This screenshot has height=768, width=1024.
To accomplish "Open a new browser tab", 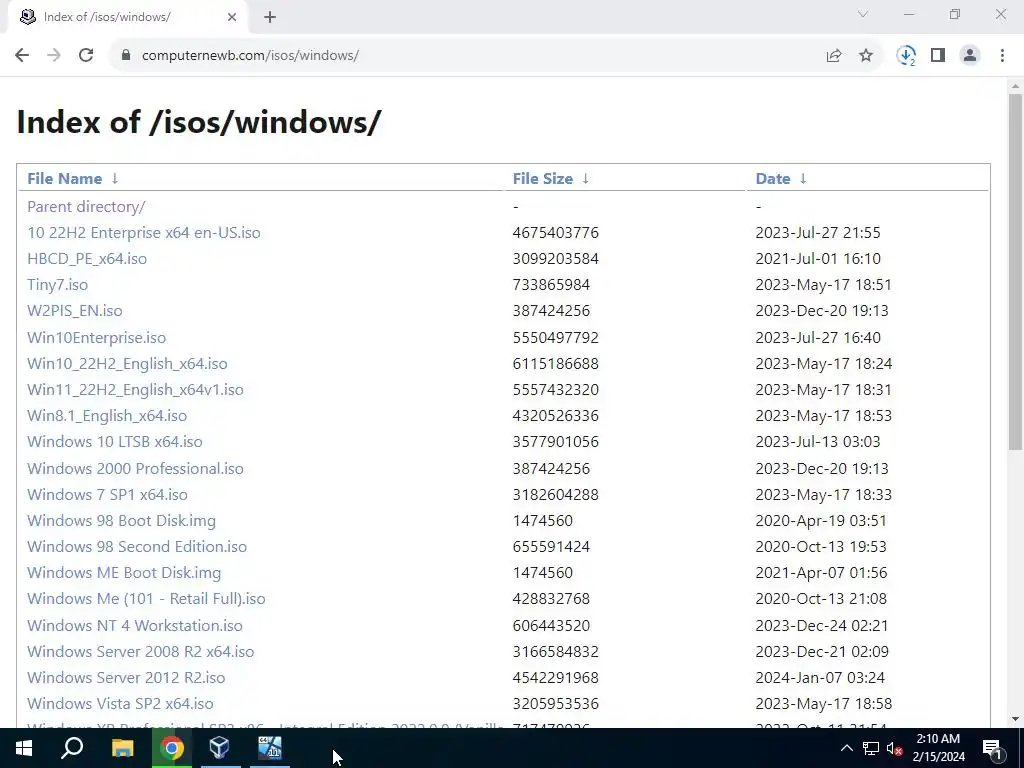I will [x=270, y=18].
